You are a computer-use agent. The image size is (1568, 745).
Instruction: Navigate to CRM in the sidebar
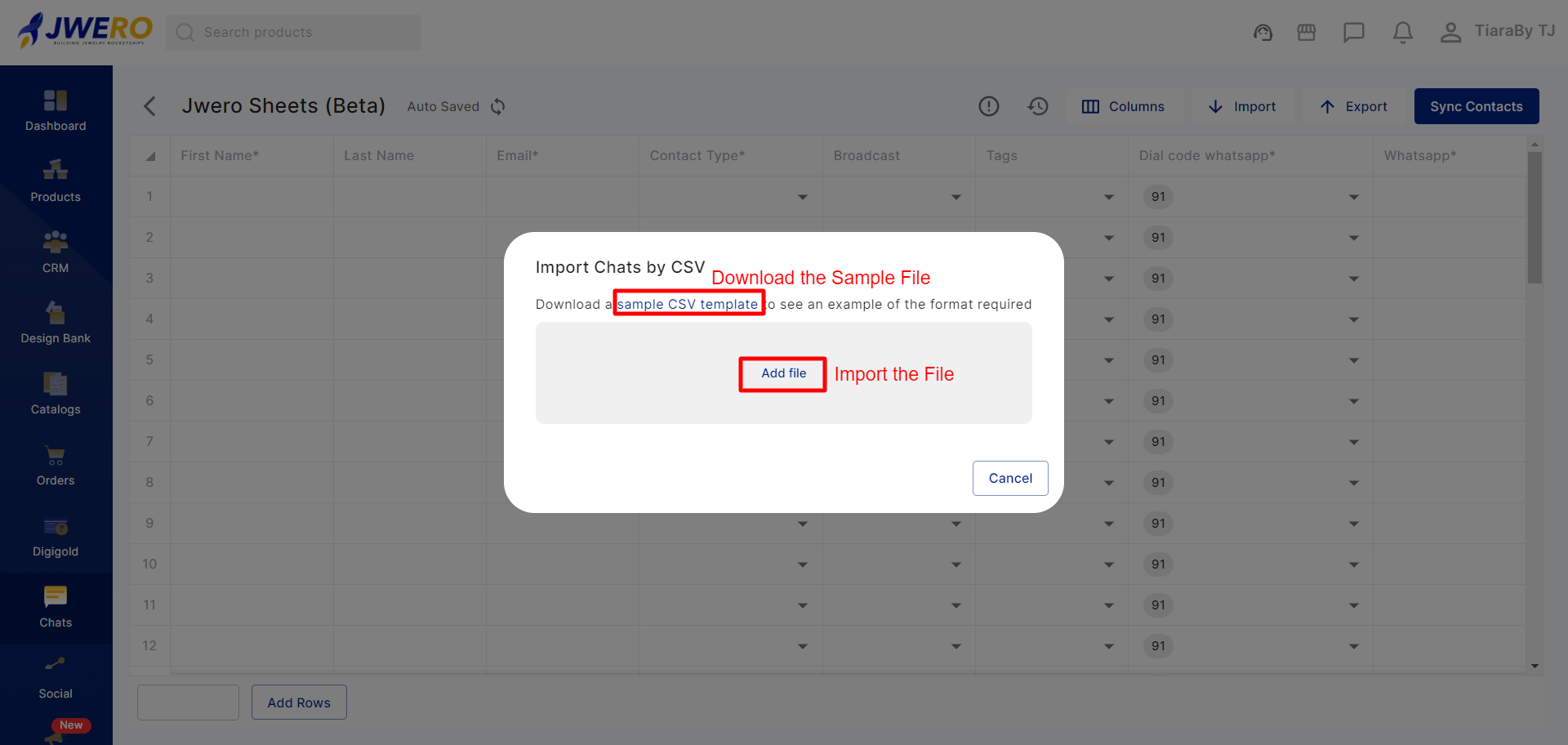click(x=56, y=252)
